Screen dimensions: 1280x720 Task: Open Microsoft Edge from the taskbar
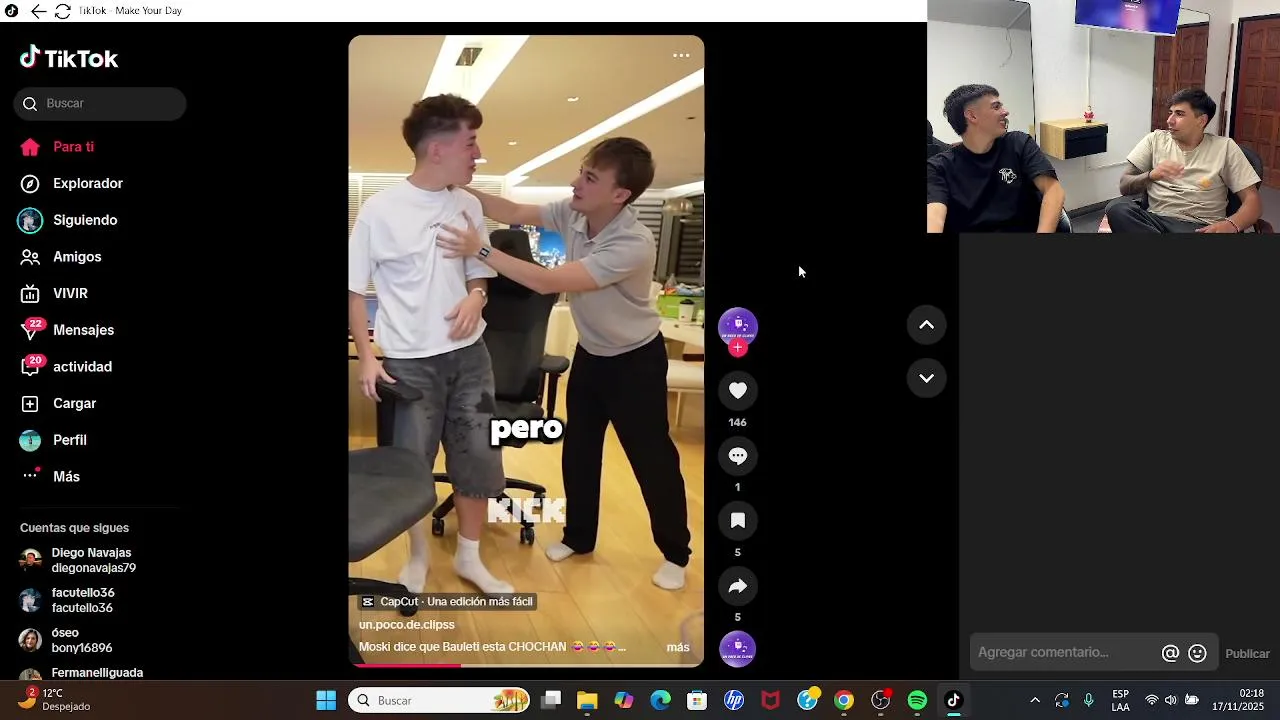(661, 701)
